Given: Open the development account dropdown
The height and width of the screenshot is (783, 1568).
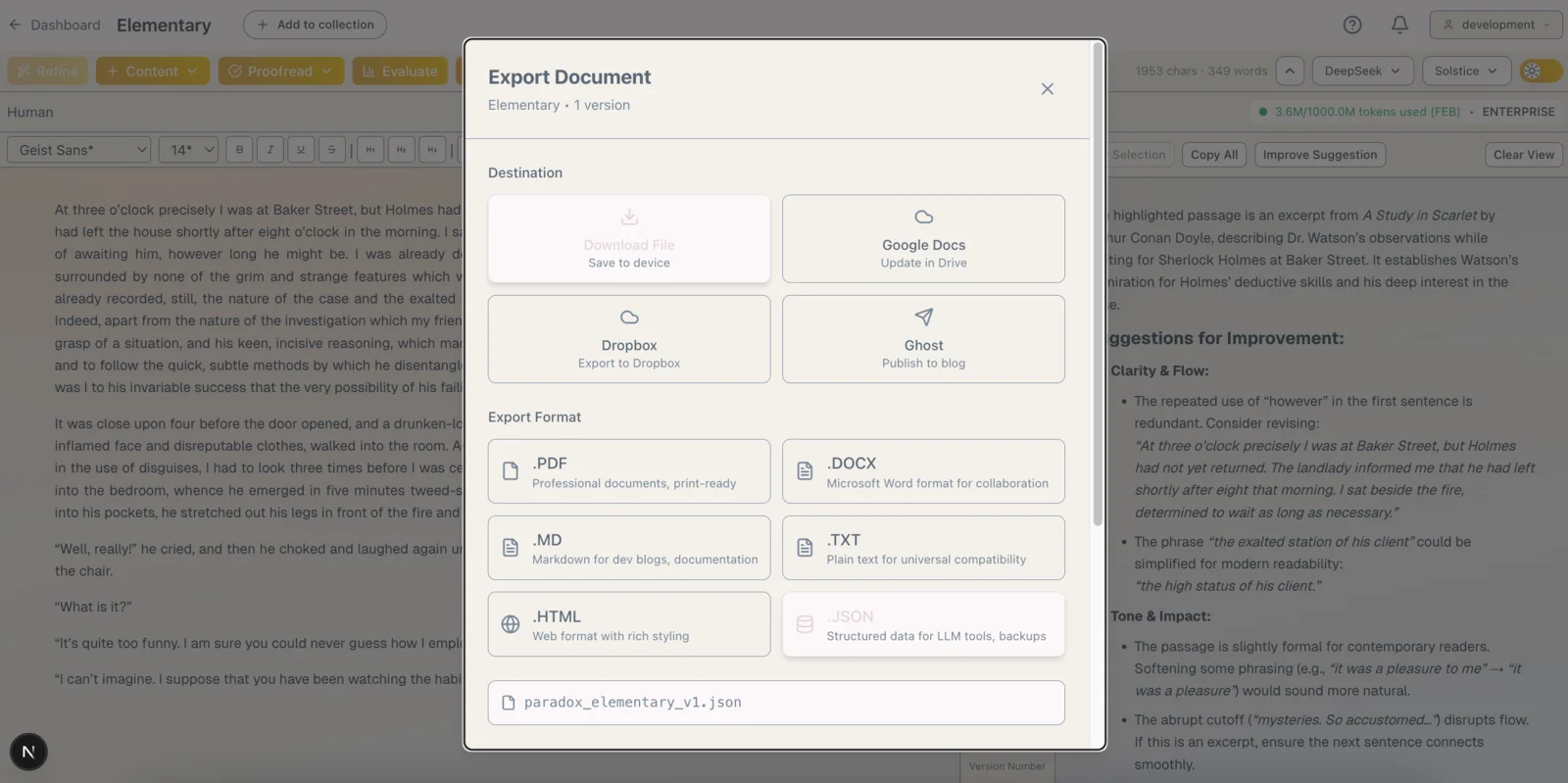Looking at the screenshot, I should click(x=1495, y=24).
